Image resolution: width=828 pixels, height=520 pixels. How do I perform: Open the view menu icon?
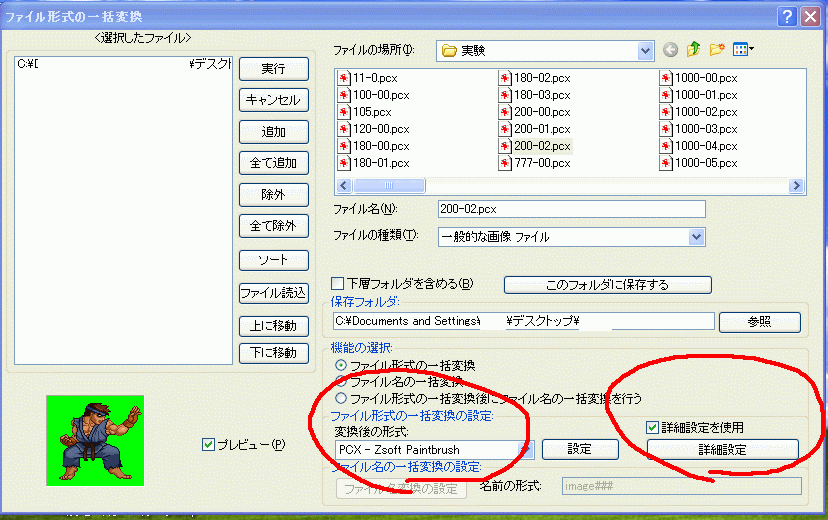tap(743, 49)
